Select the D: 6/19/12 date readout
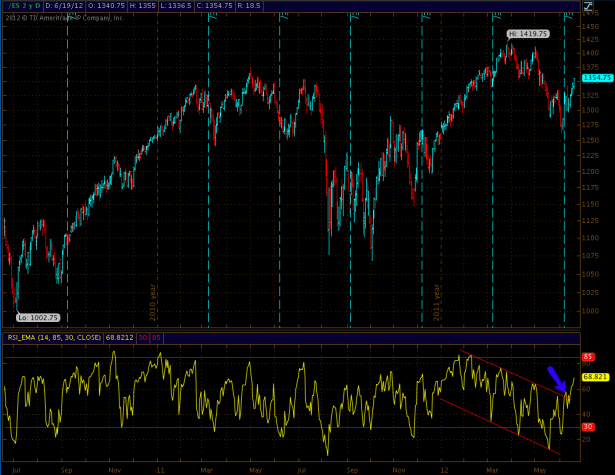Image resolution: width=615 pixels, height=475 pixels. coord(66,6)
